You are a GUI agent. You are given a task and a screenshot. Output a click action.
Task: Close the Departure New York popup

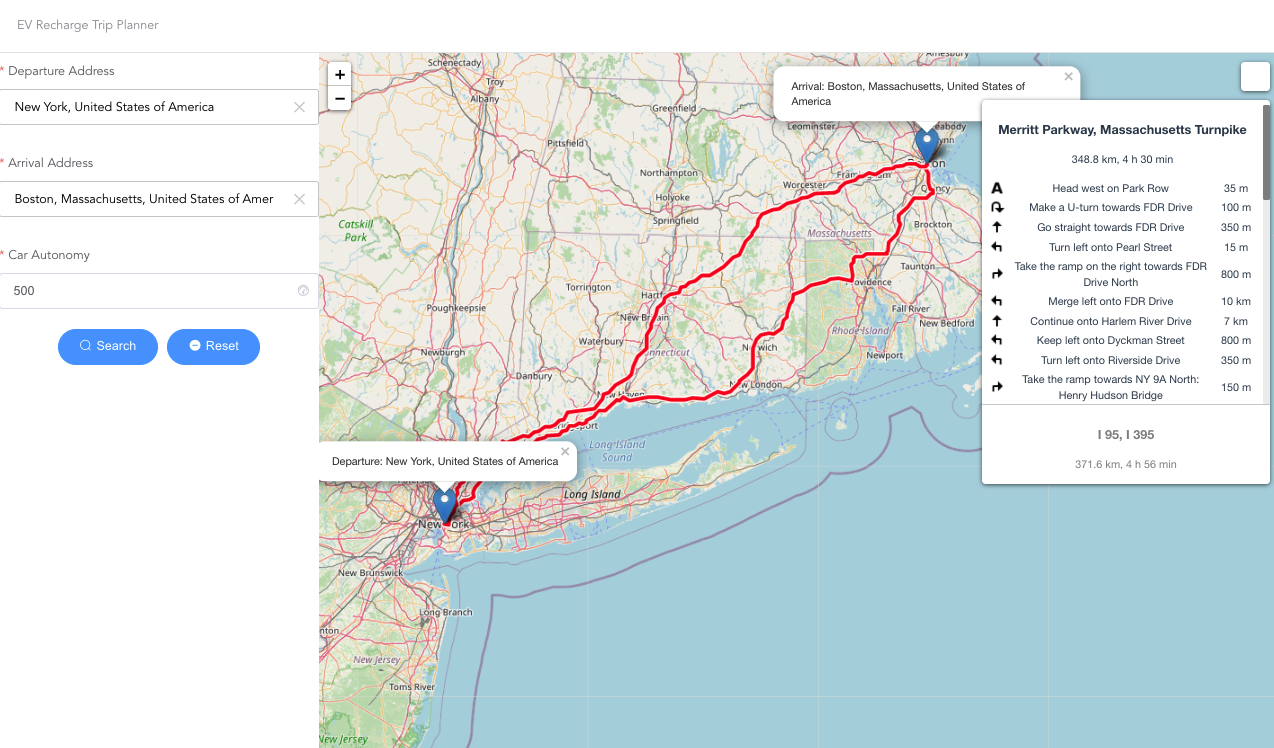(565, 451)
